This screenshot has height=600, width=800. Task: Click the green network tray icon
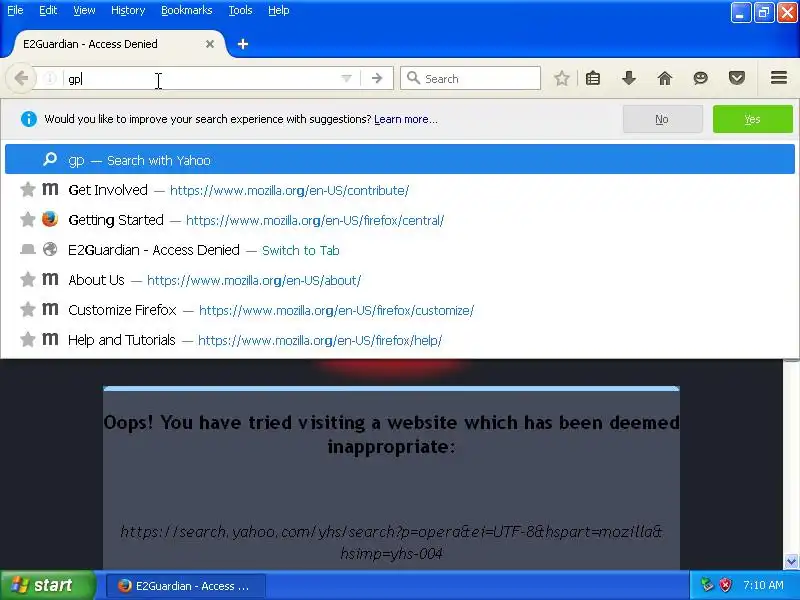pyautogui.click(x=707, y=585)
